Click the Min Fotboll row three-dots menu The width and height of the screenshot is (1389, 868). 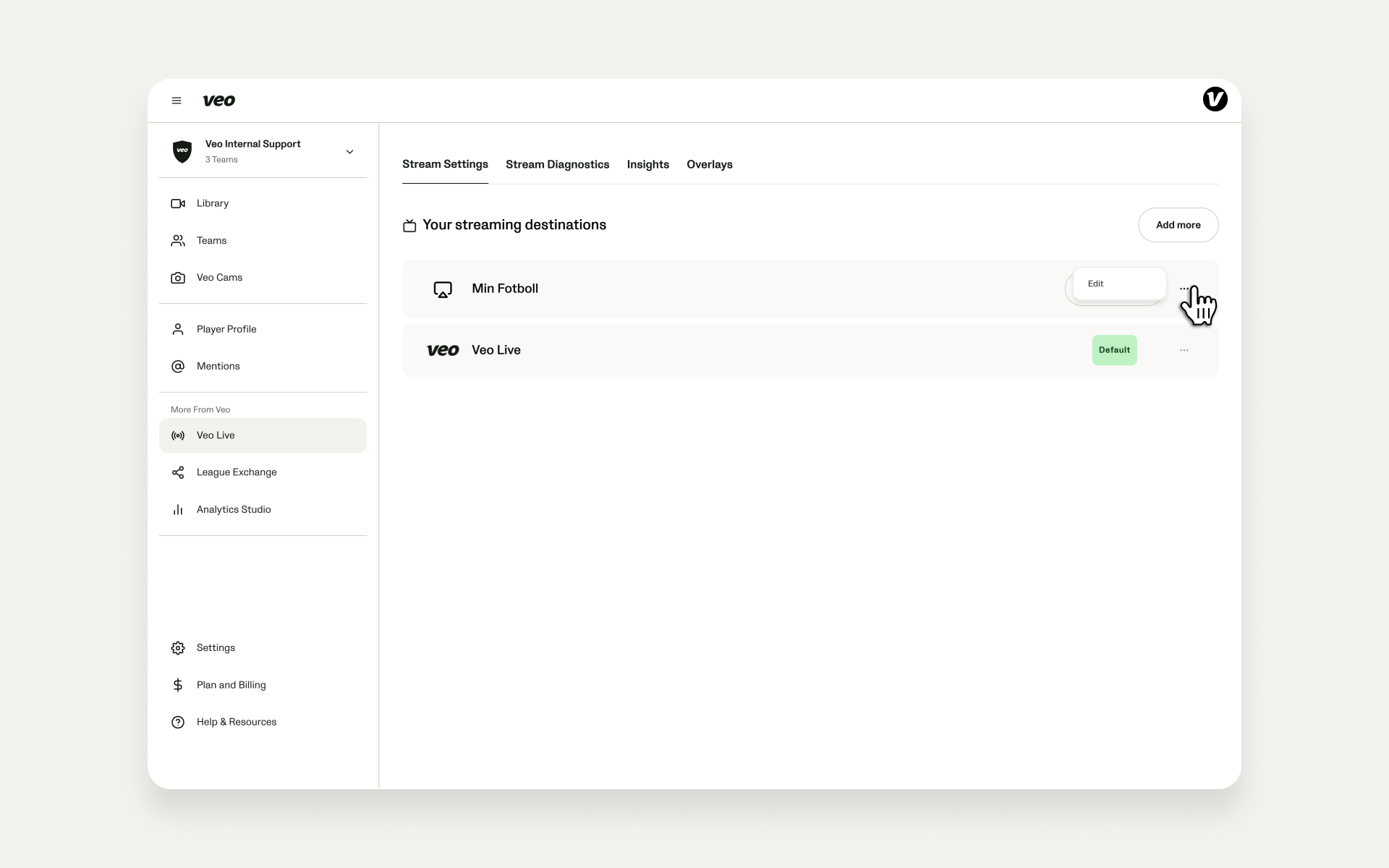coord(1184,289)
